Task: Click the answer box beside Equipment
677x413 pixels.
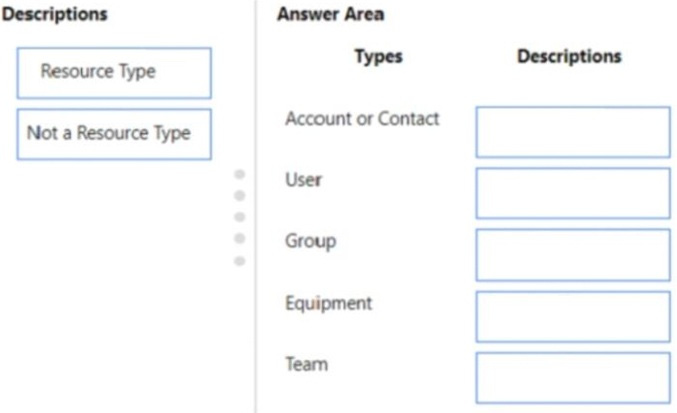Action: (x=573, y=317)
